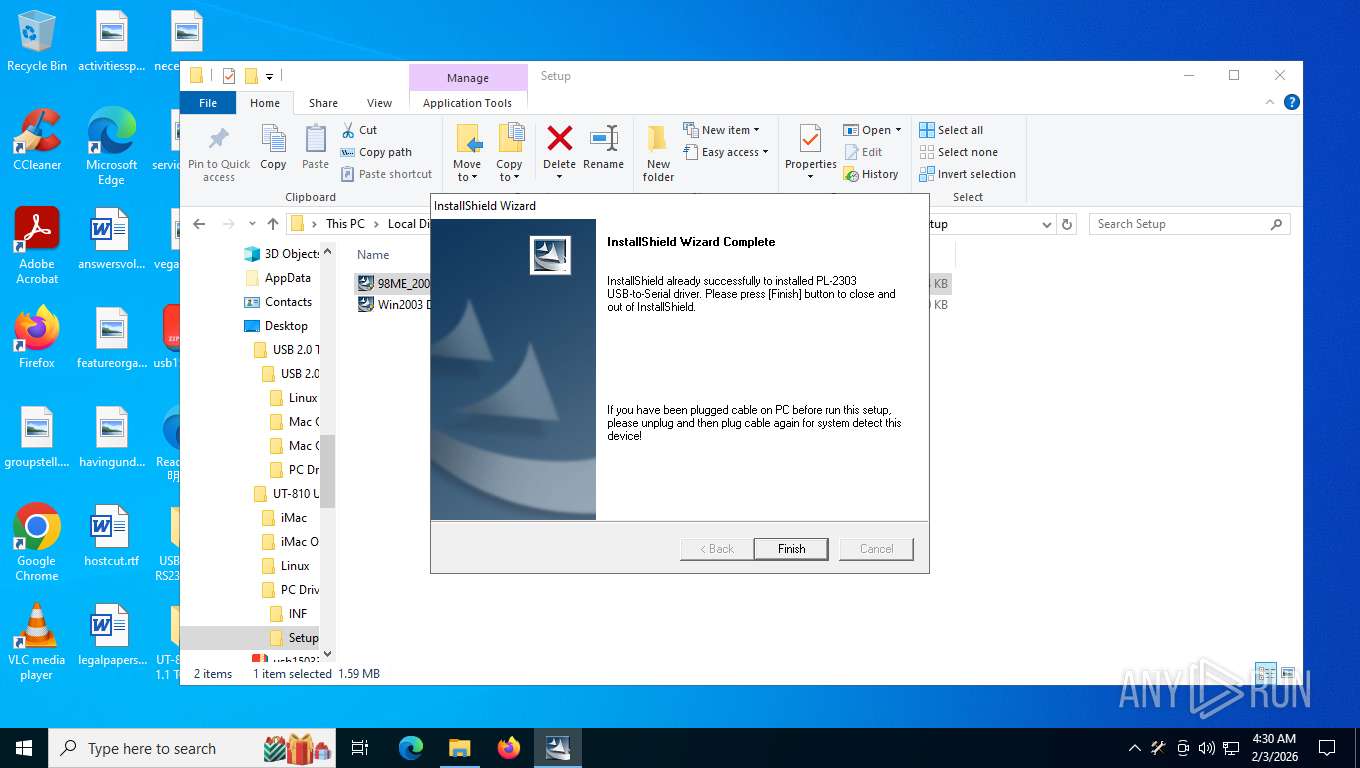Select the hostcut.rtf desktop file

click(x=111, y=536)
